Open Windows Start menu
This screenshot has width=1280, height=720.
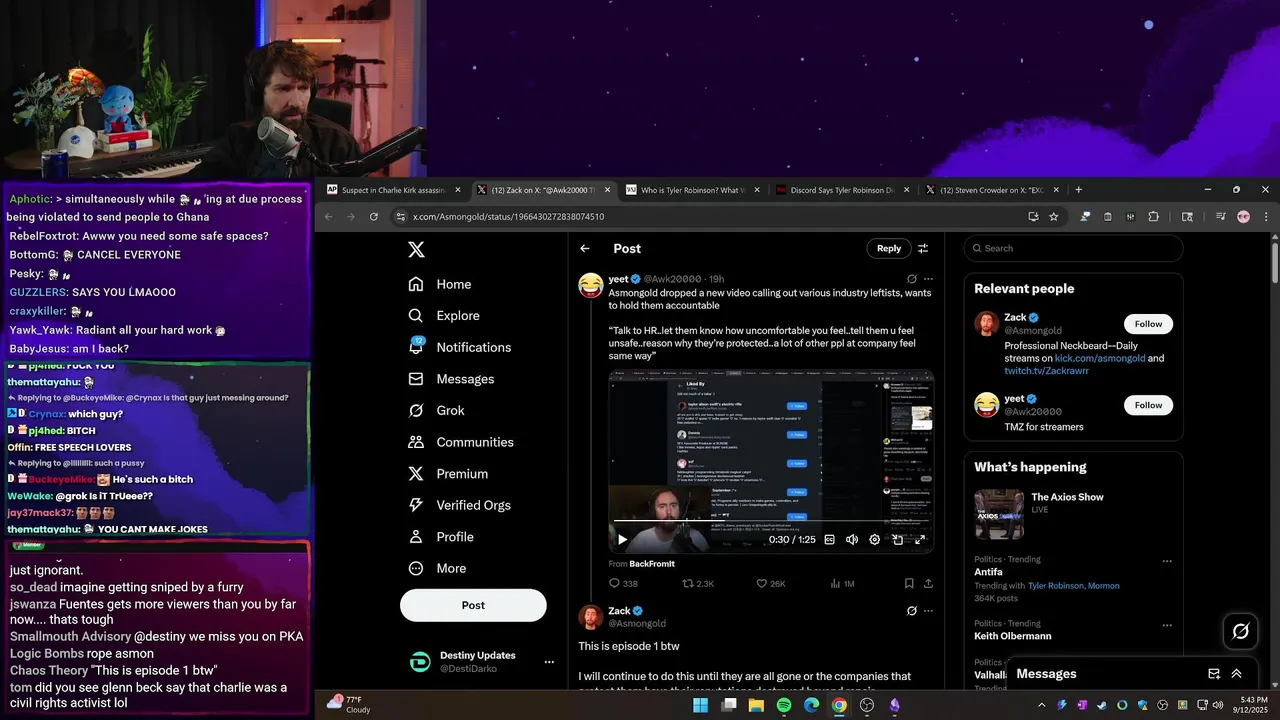coord(700,705)
